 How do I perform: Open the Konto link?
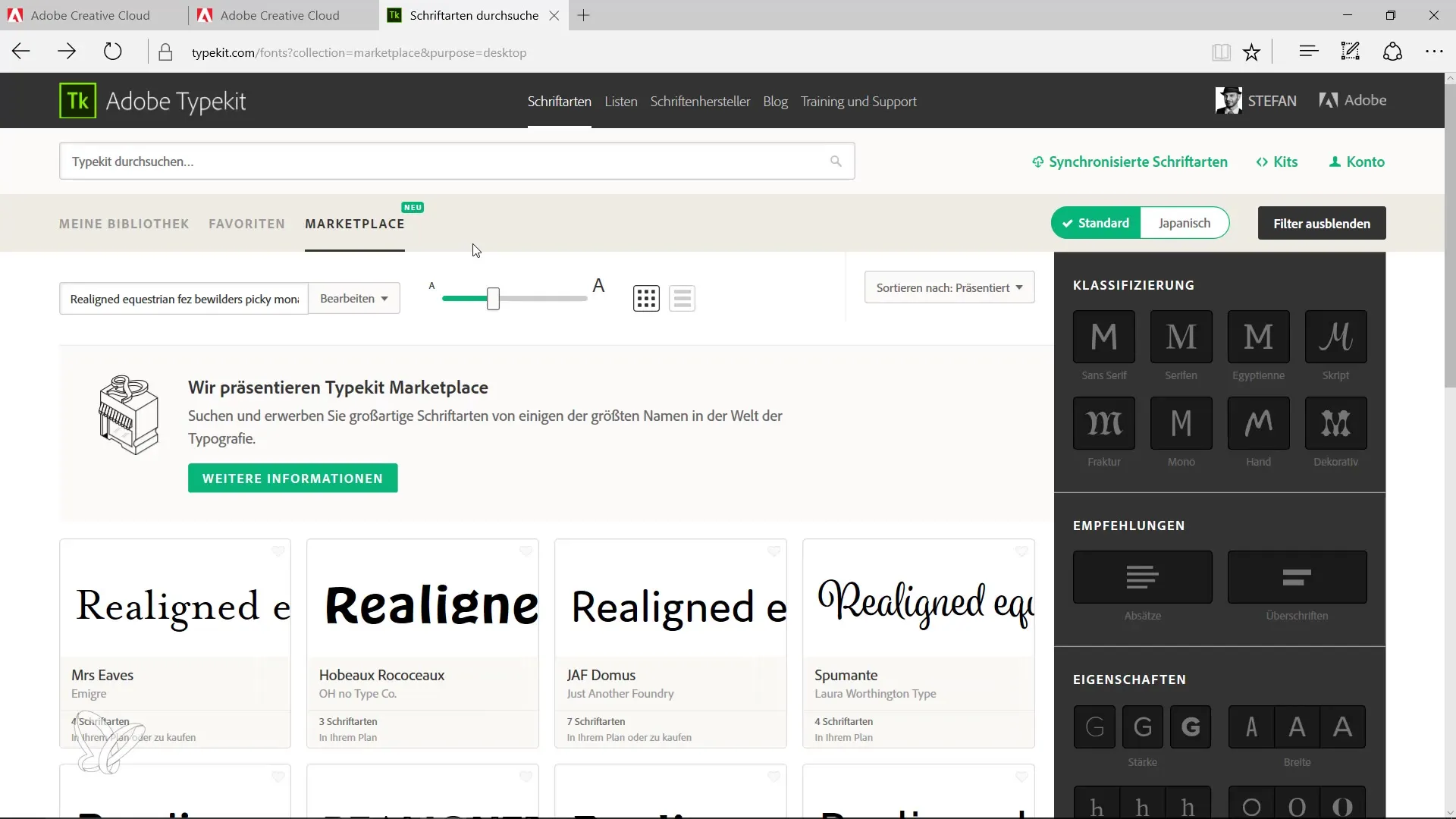(x=1357, y=162)
